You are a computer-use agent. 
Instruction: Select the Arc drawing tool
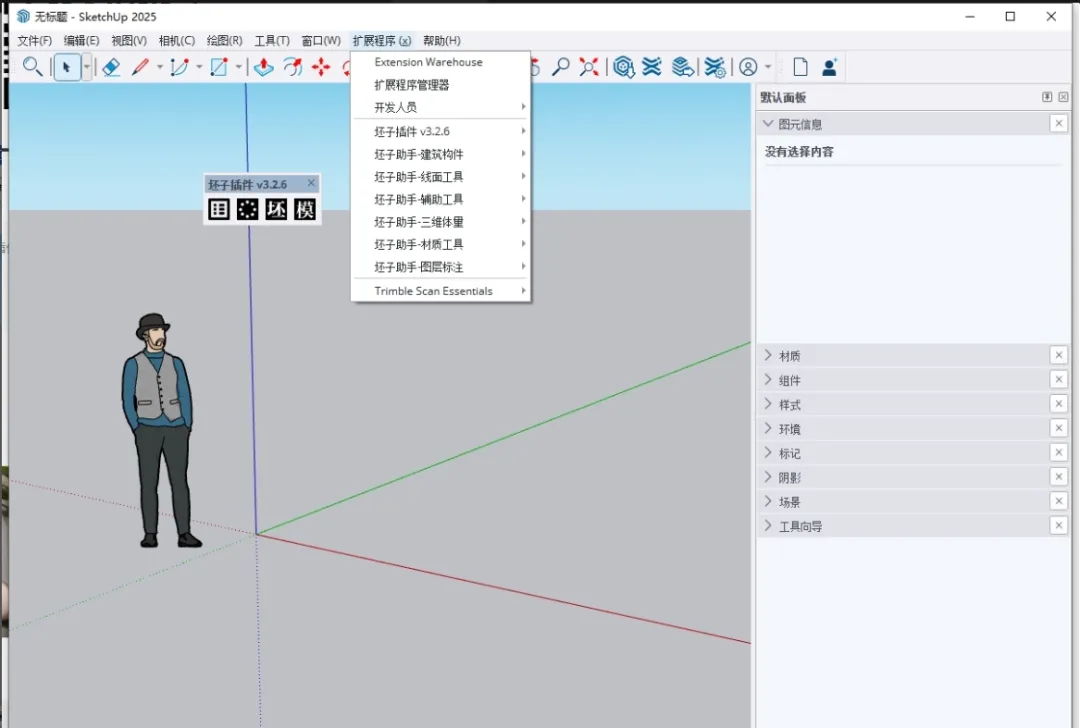click(179, 67)
